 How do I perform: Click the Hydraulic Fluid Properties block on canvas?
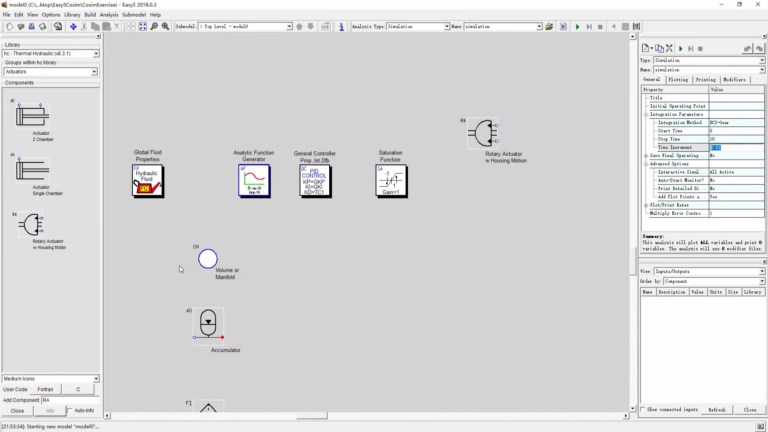click(x=147, y=181)
